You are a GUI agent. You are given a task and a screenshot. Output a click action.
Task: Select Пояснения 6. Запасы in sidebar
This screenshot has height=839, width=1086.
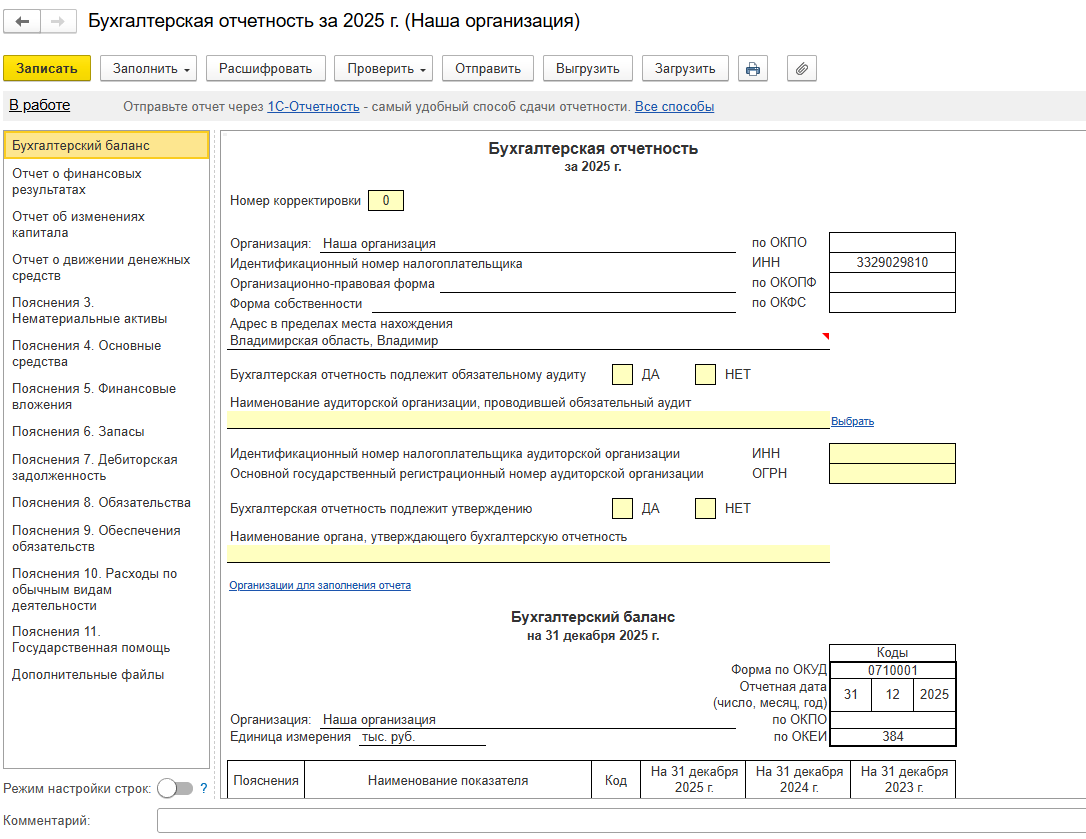coord(78,432)
